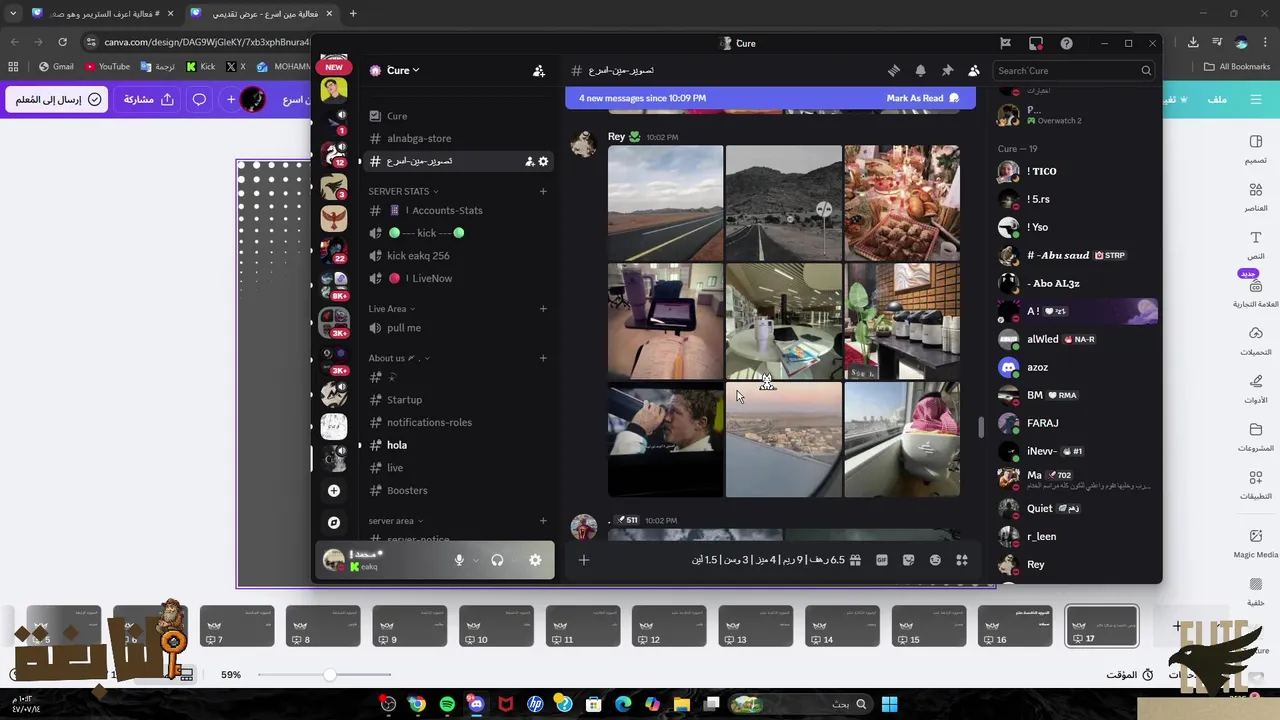Open microphone input options arrow
The width and height of the screenshot is (1280, 720).
tap(475, 560)
